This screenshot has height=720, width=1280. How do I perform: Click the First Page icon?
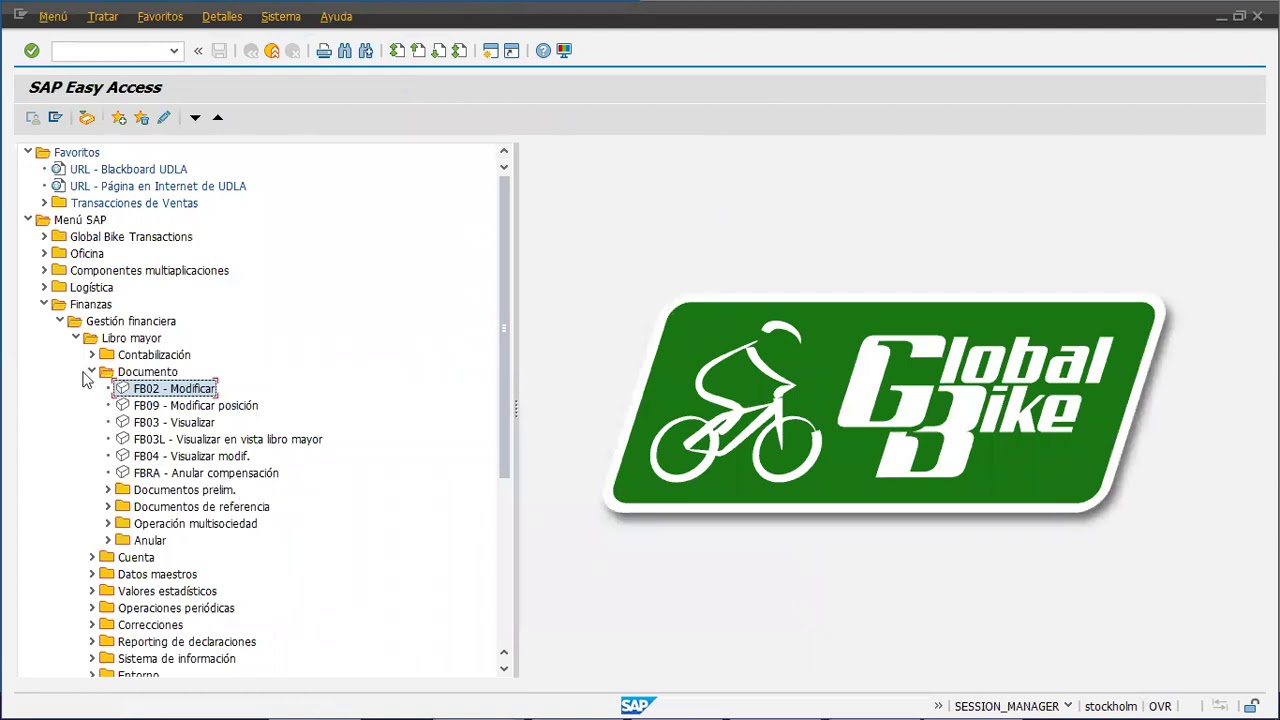point(397,51)
